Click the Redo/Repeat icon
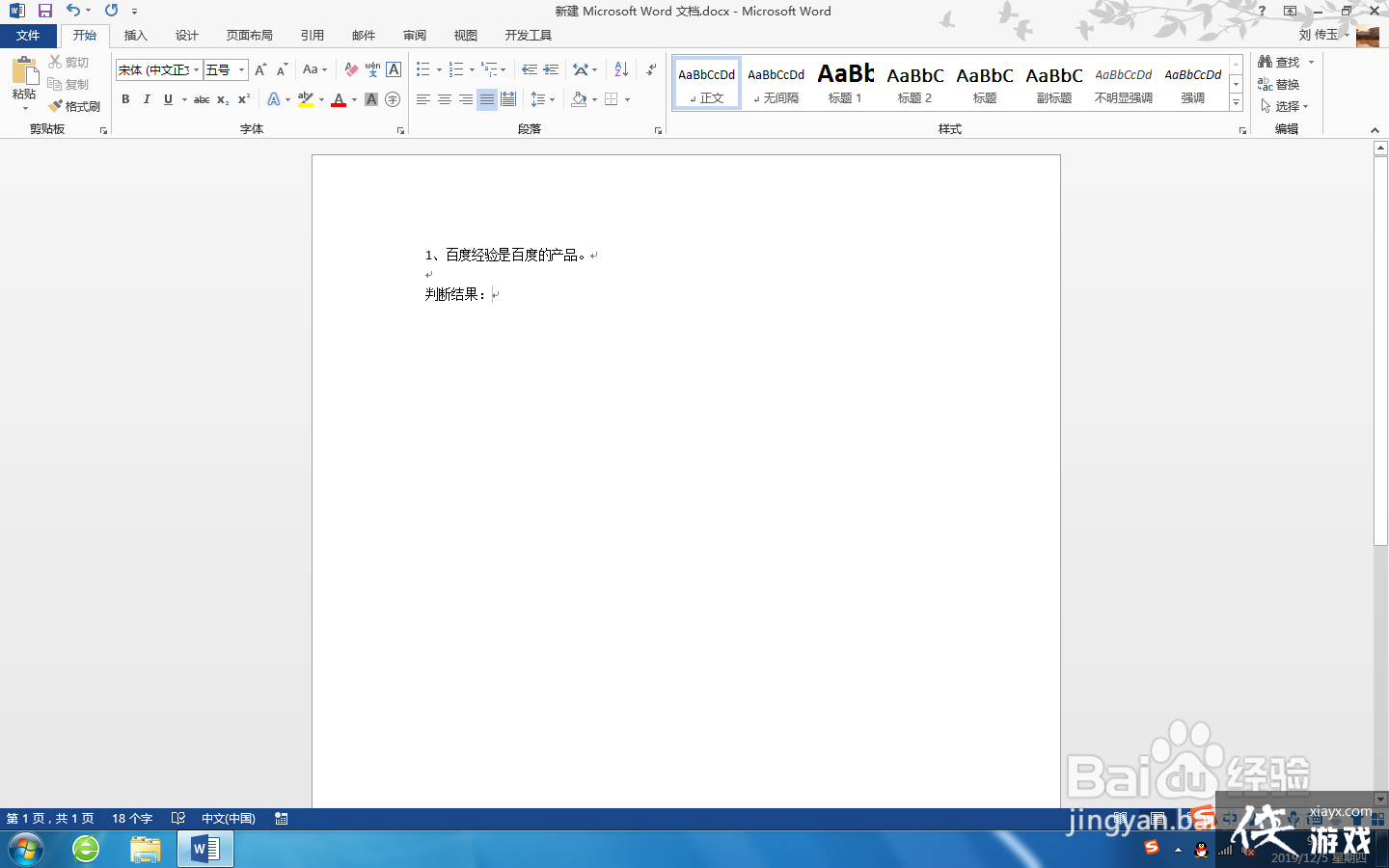Image resolution: width=1389 pixels, height=868 pixels. point(111,11)
